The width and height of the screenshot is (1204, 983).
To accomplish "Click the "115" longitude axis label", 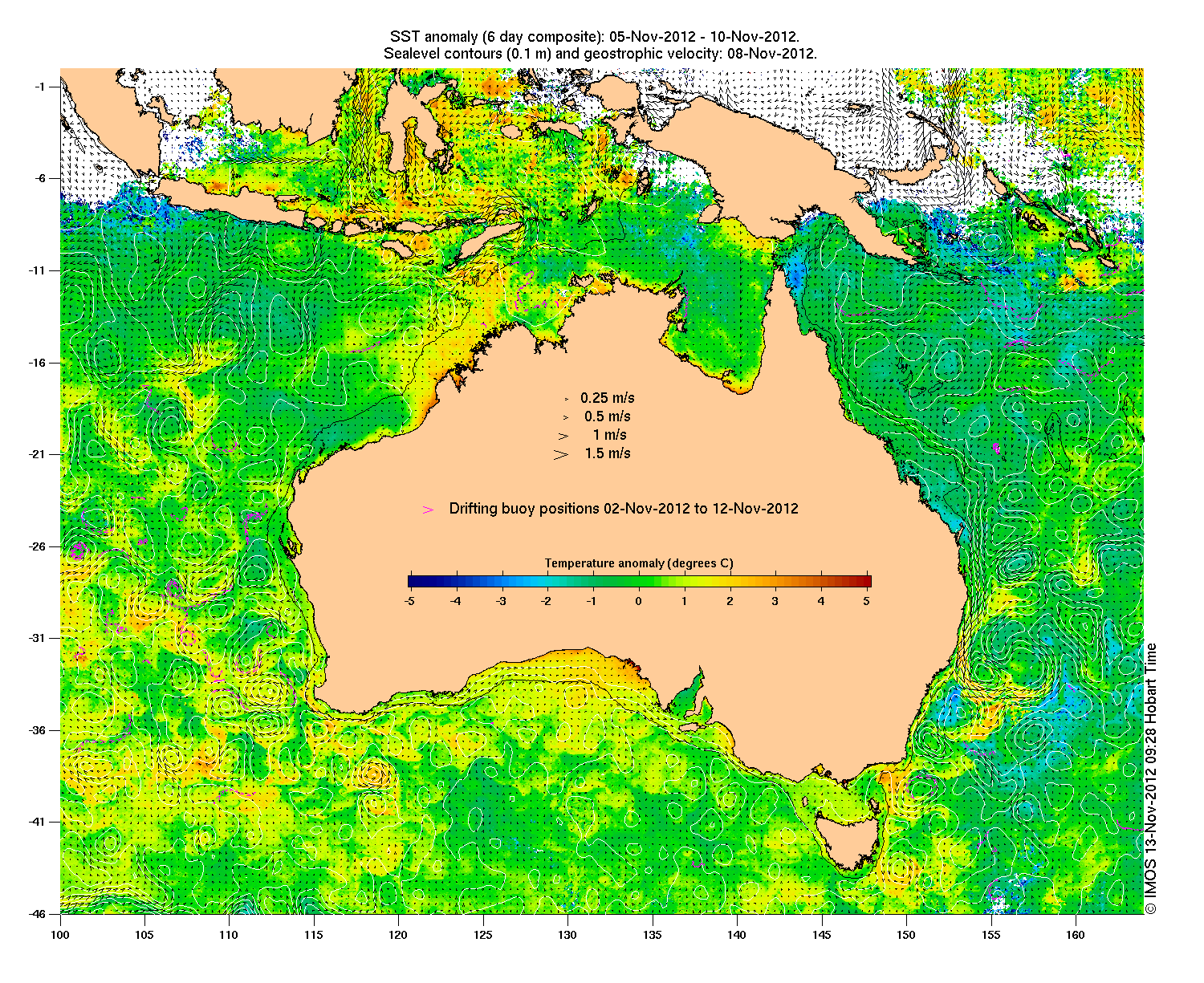I will click(x=314, y=935).
